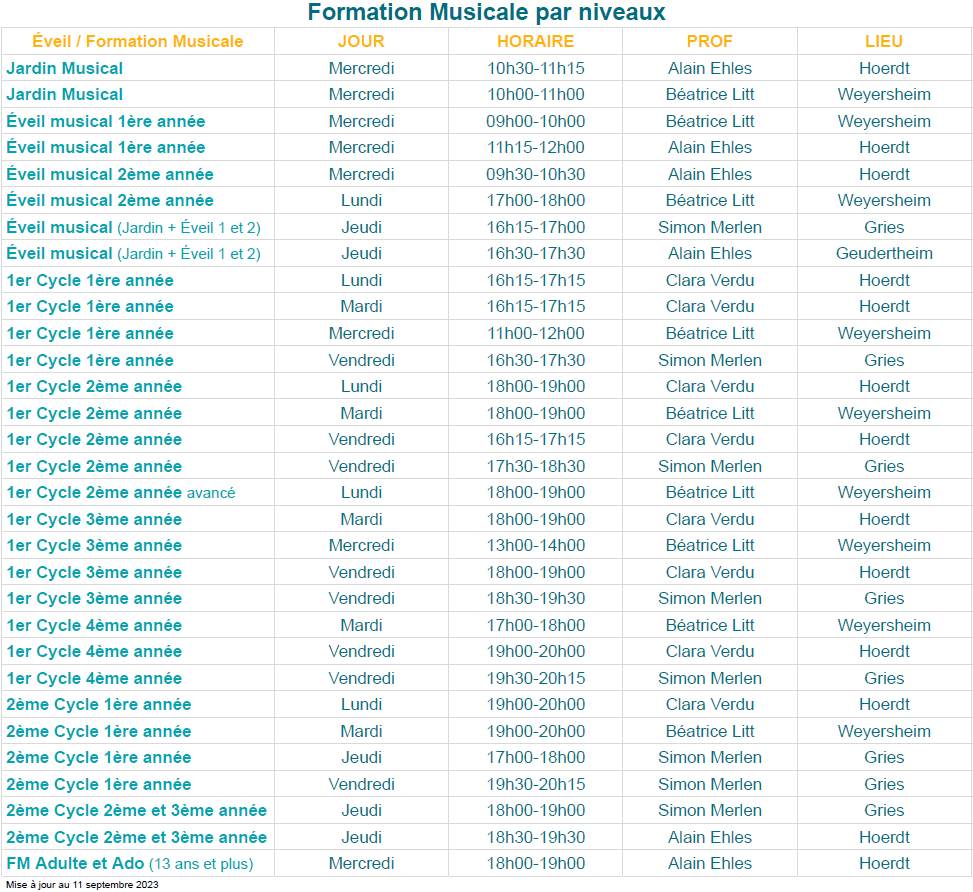Select Alain Ehles in the 18h30-19h30 row
Image resolution: width=973 pixels, height=892 pixels.
710,837
